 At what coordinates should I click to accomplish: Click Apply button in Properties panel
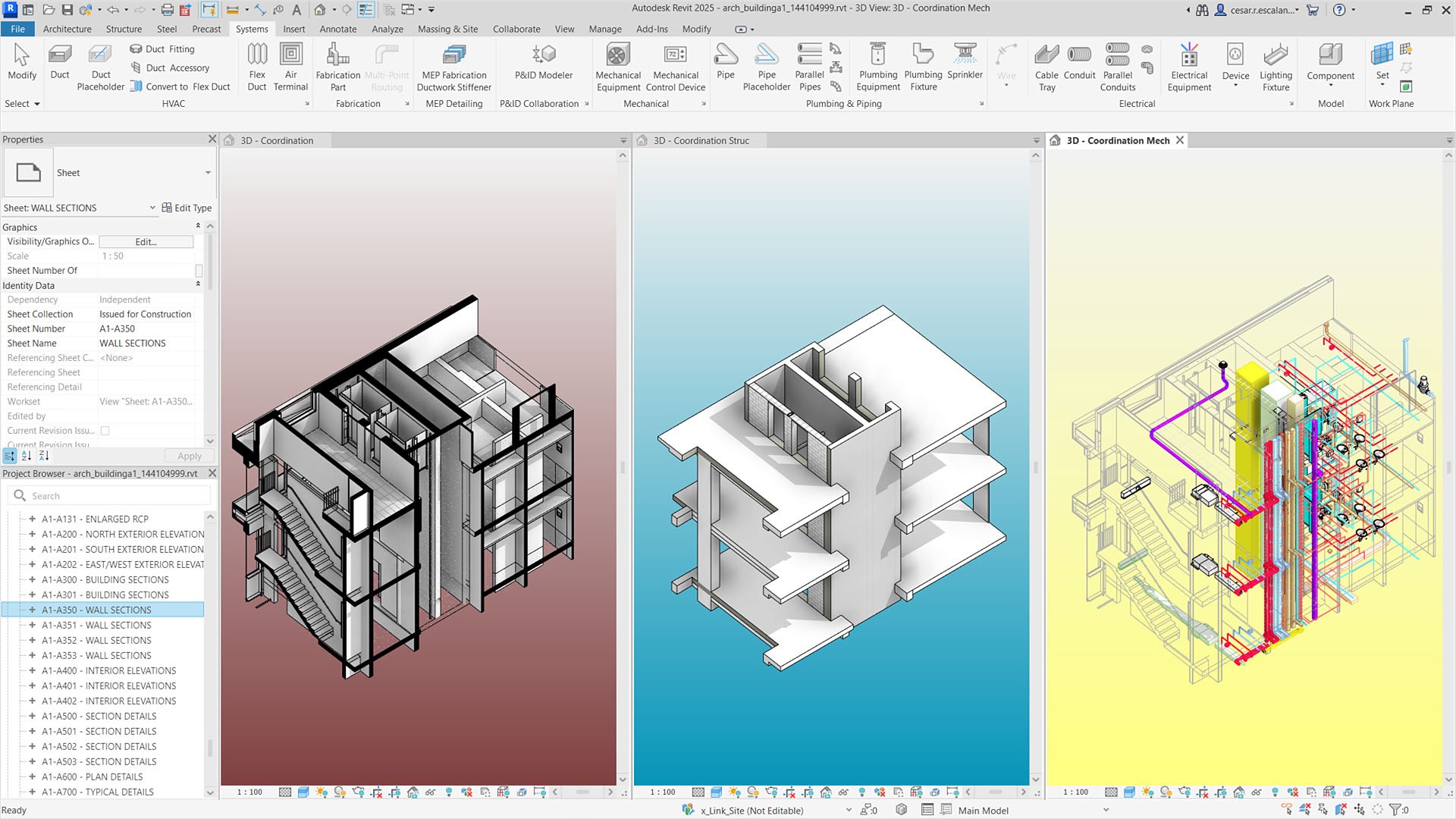click(190, 455)
